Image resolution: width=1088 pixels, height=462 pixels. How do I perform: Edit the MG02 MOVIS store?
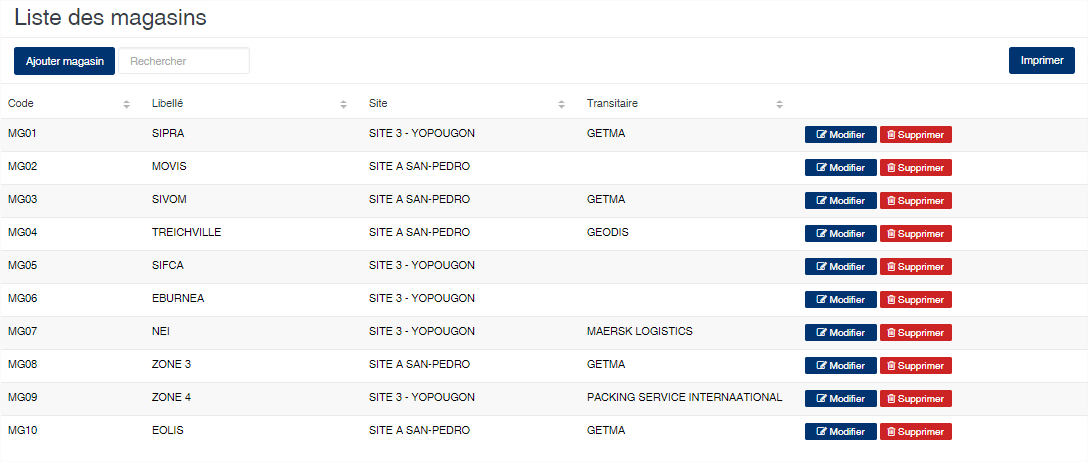tap(840, 168)
